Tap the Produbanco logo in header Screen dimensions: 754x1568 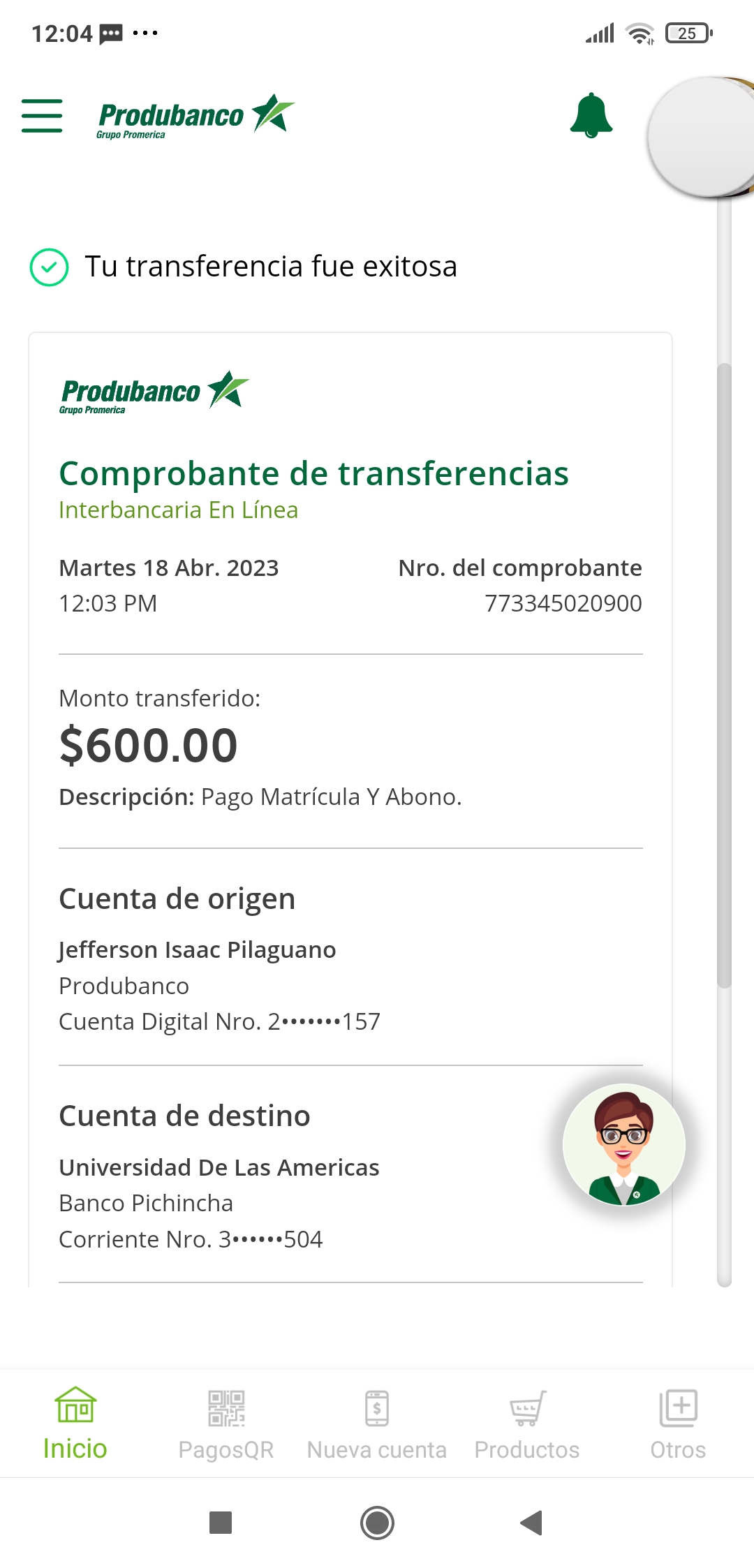[195, 116]
